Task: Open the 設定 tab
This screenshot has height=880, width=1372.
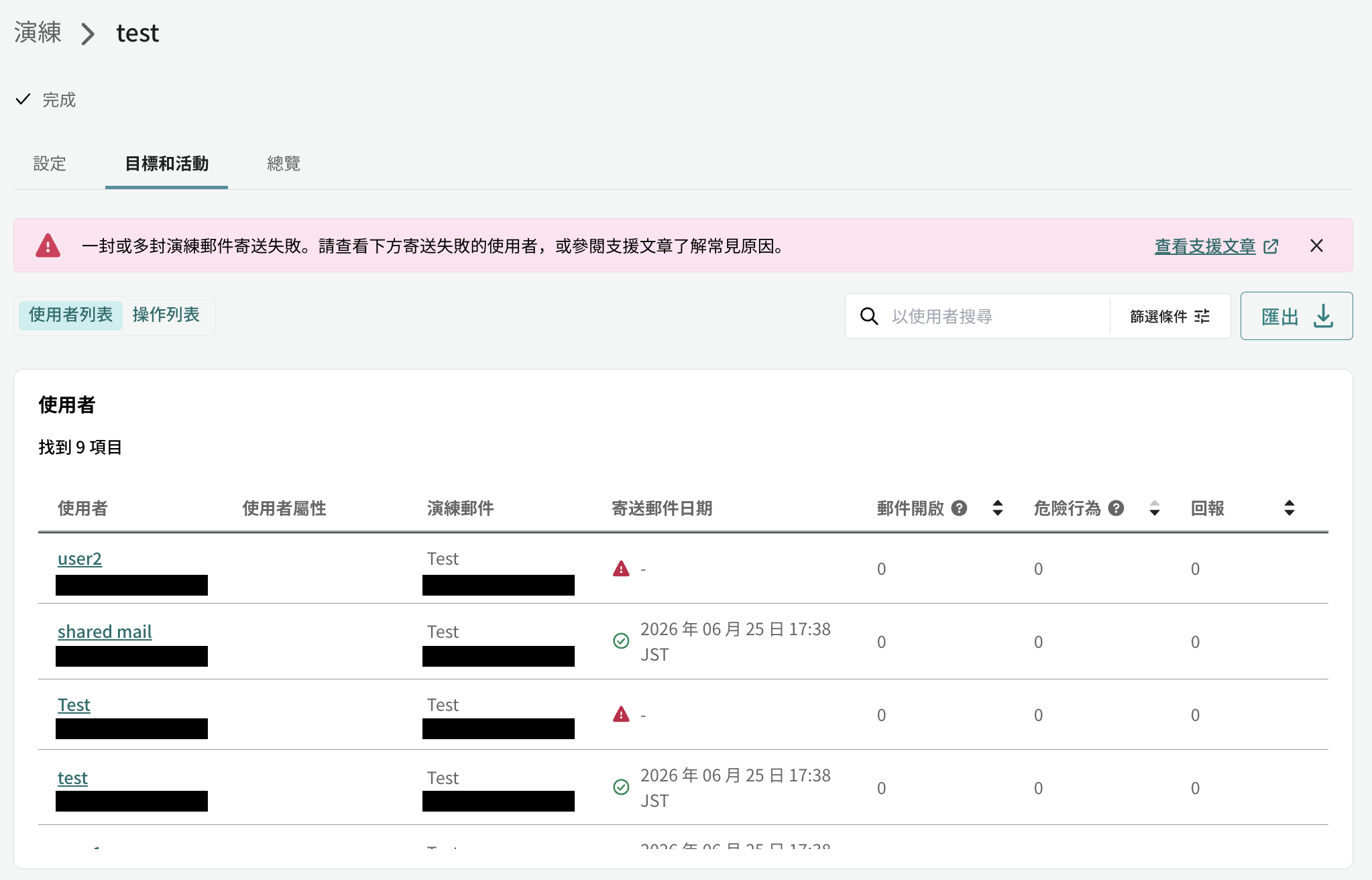Action: (50, 164)
